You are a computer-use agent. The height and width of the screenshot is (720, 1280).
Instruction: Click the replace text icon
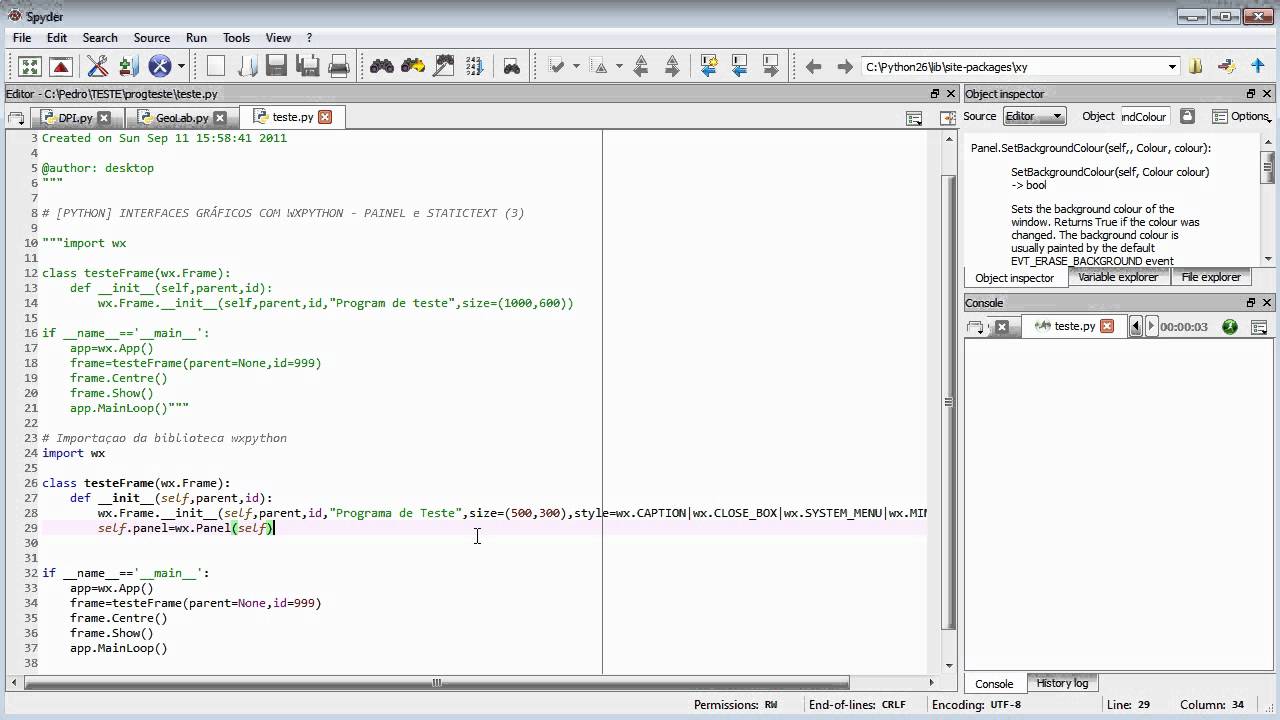tap(443, 67)
